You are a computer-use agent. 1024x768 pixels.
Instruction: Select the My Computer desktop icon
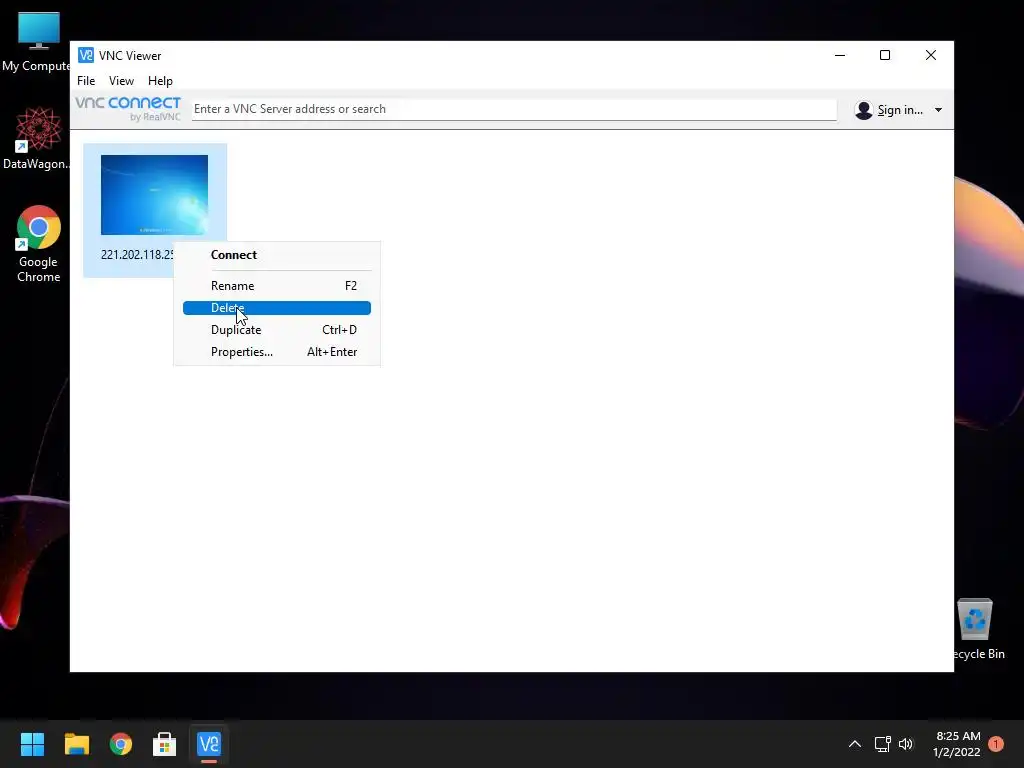(x=38, y=41)
